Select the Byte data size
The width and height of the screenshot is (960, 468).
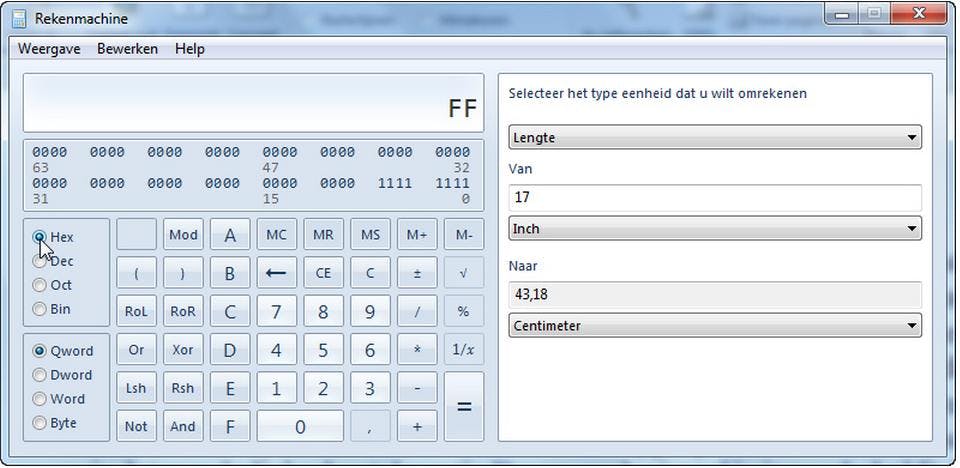(x=40, y=423)
